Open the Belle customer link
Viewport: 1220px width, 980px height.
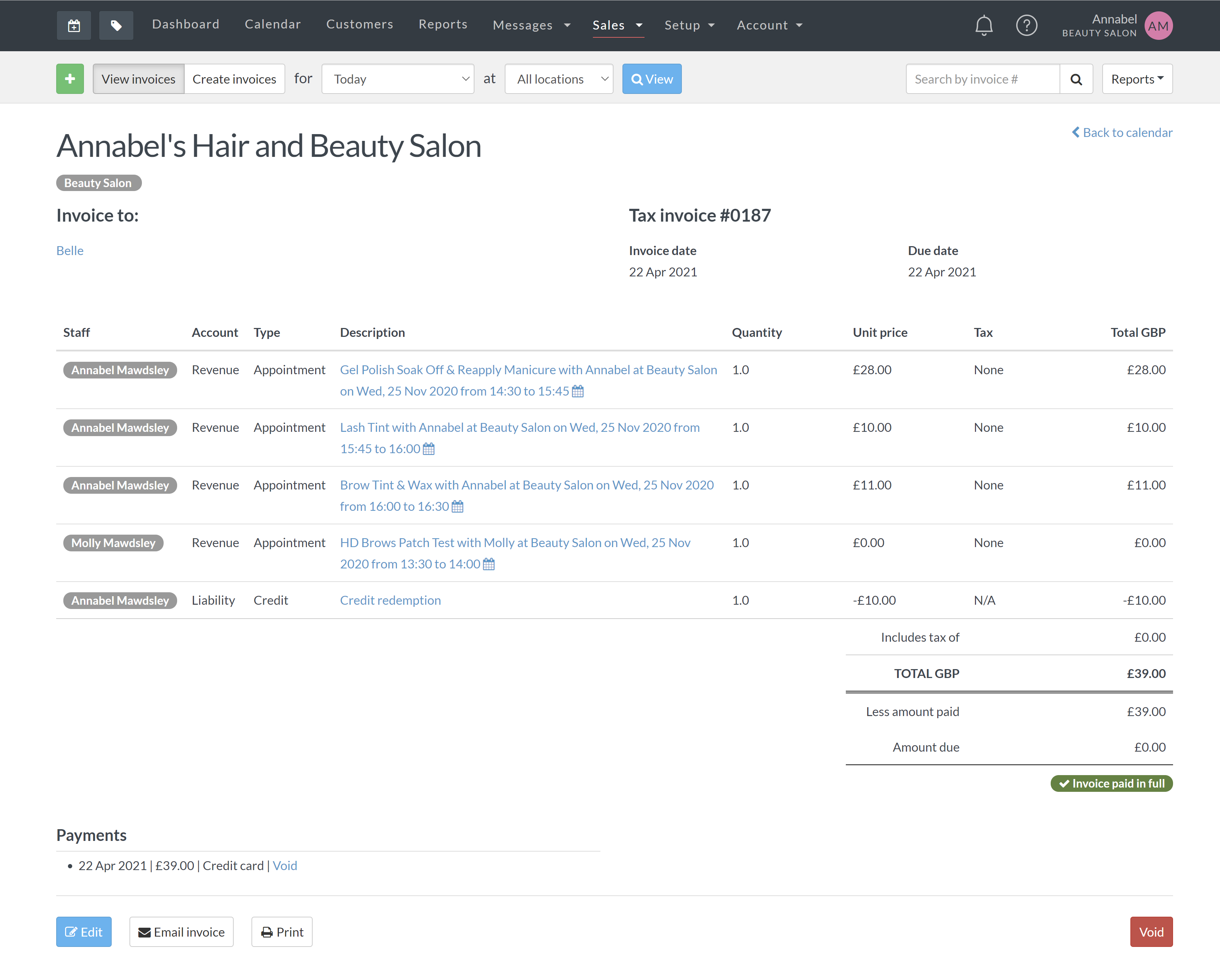[x=70, y=251]
